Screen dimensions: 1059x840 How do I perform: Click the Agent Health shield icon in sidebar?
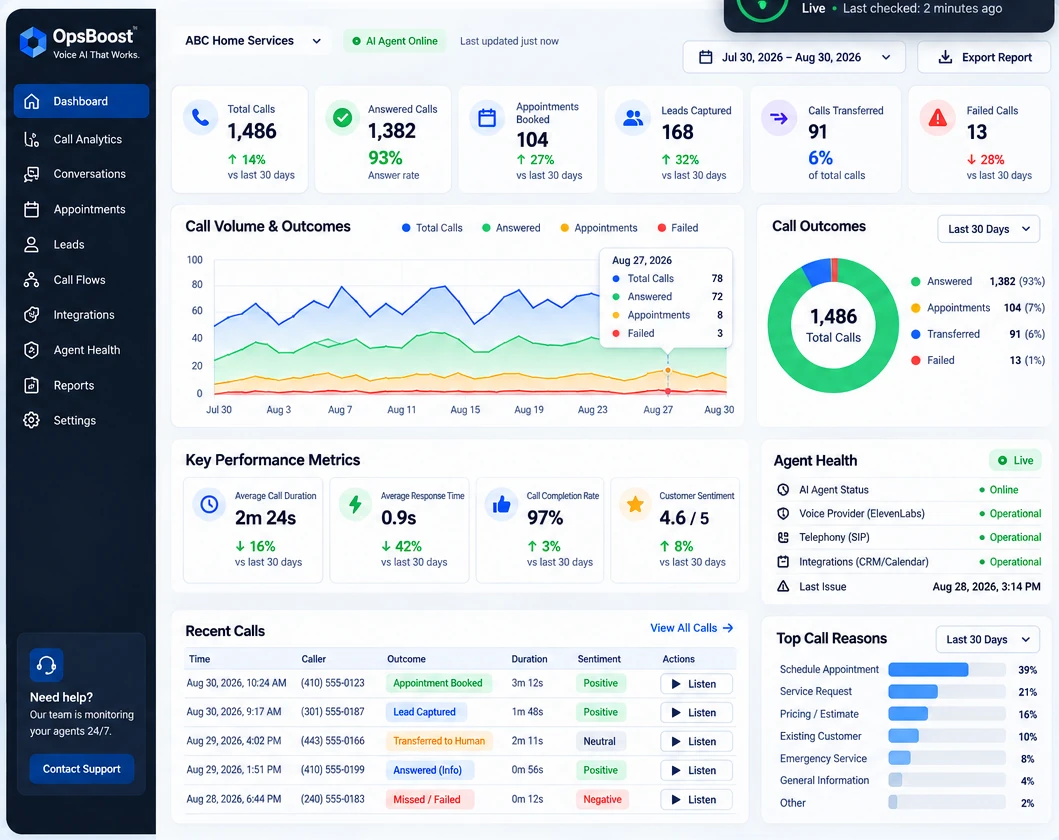click(31, 350)
